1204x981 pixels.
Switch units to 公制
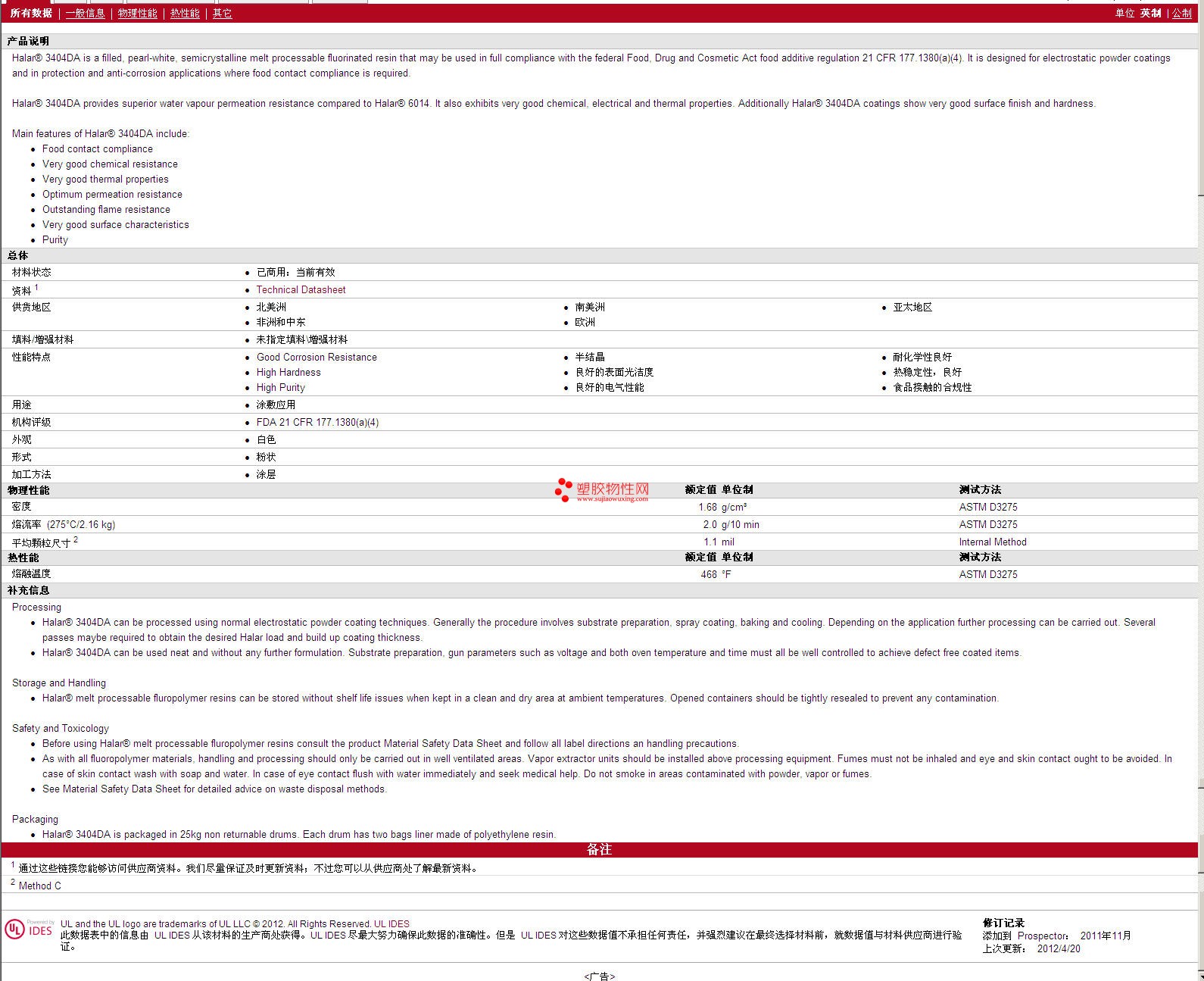1181,13
